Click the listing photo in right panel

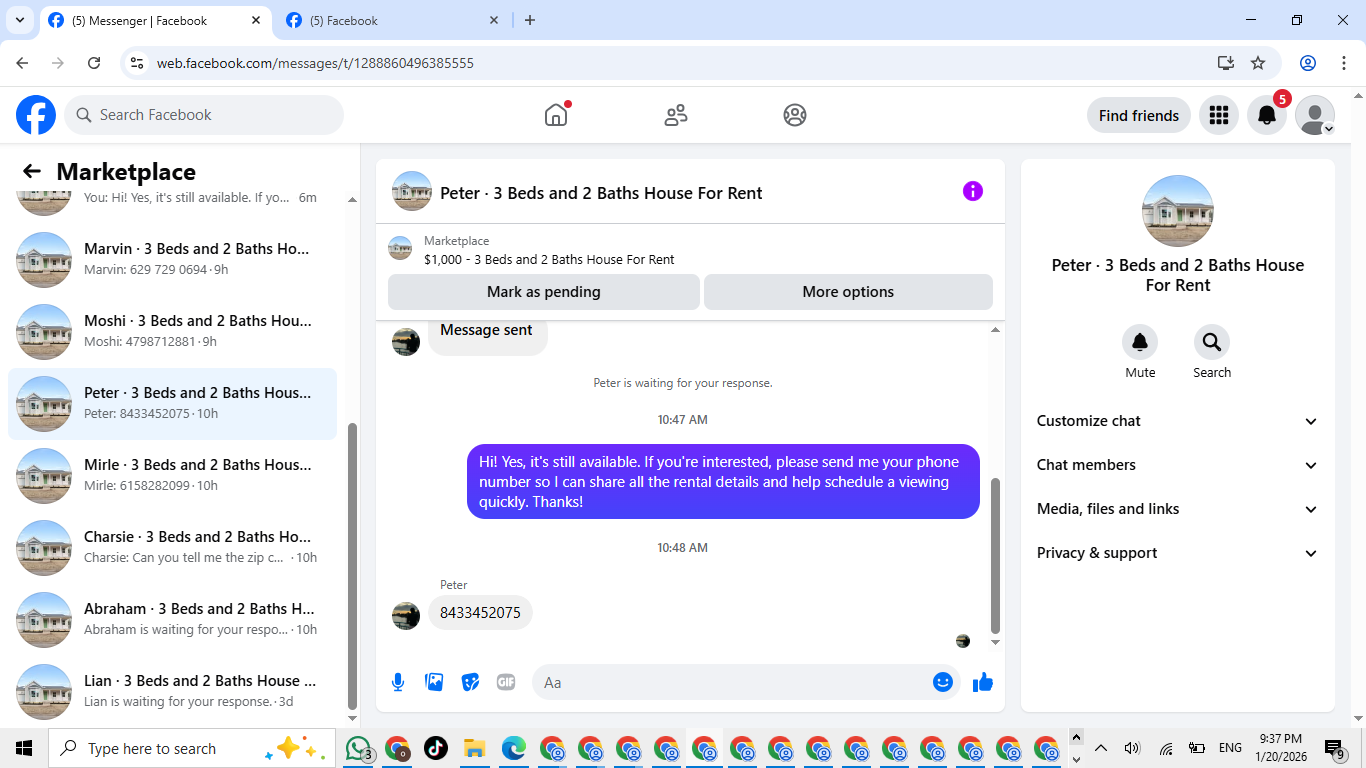coord(1178,211)
